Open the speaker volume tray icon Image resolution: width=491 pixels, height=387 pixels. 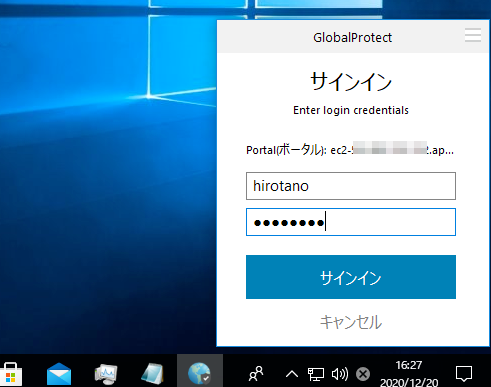click(340, 374)
